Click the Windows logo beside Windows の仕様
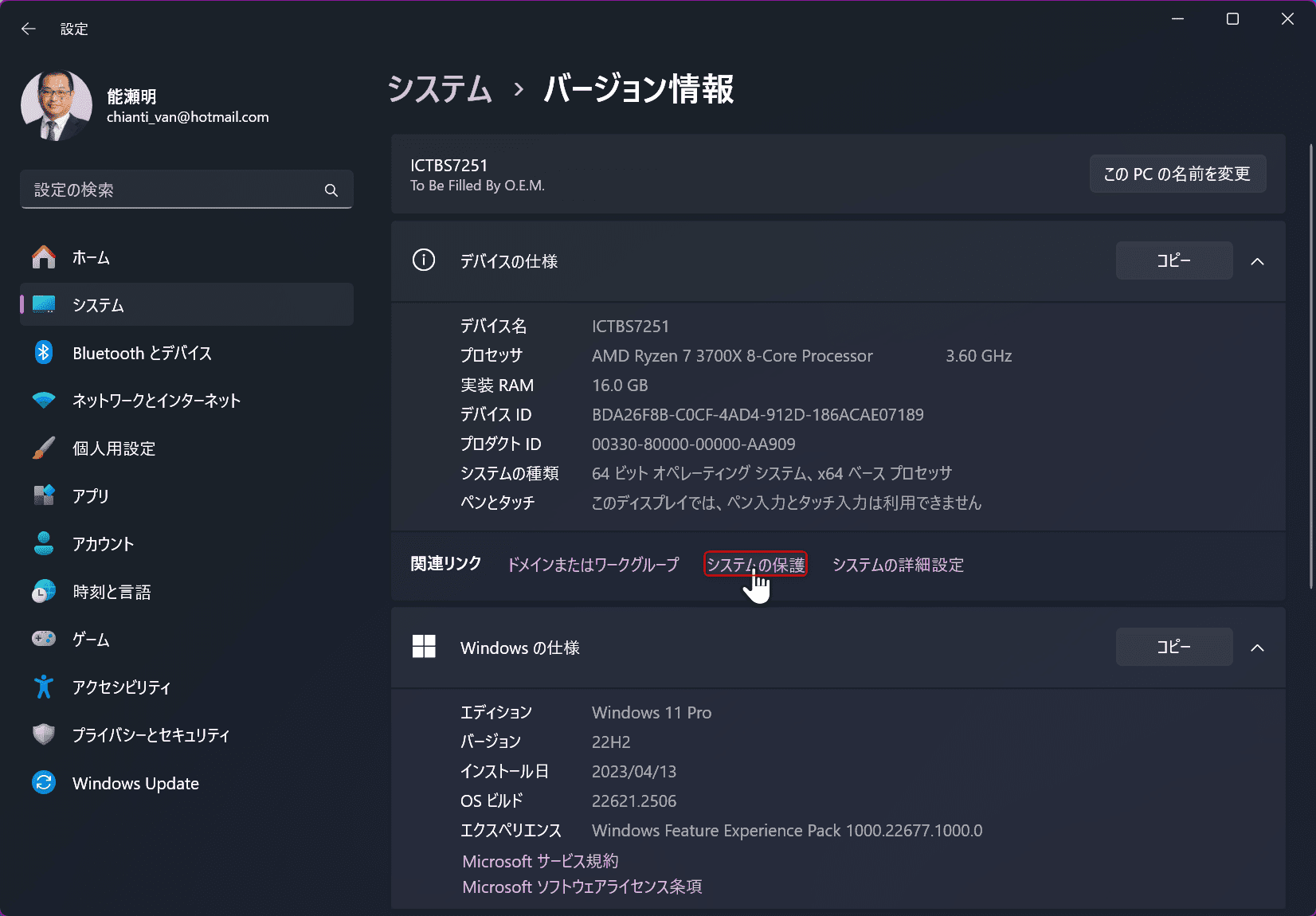The width and height of the screenshot is (1316, 916). tap(424, 647)
